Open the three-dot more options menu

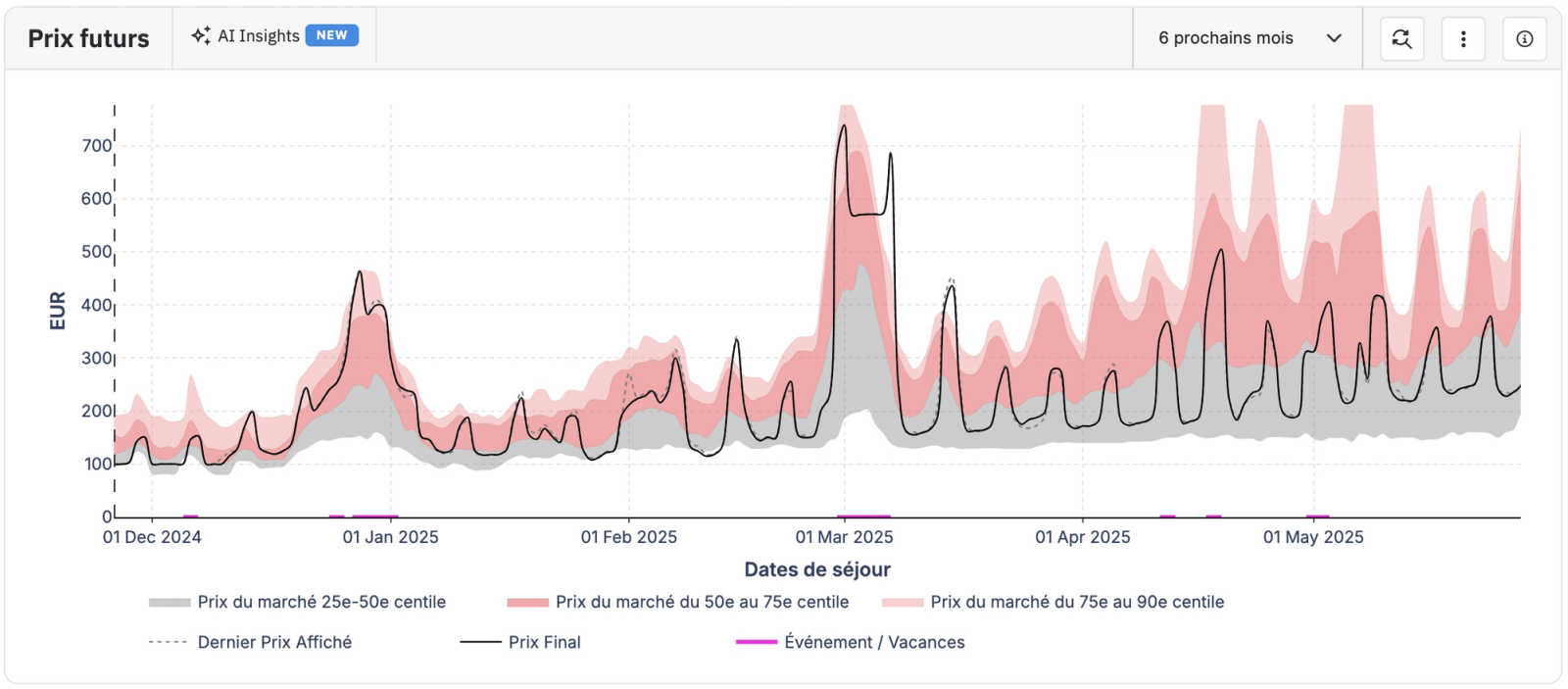tap(1463, 38)
